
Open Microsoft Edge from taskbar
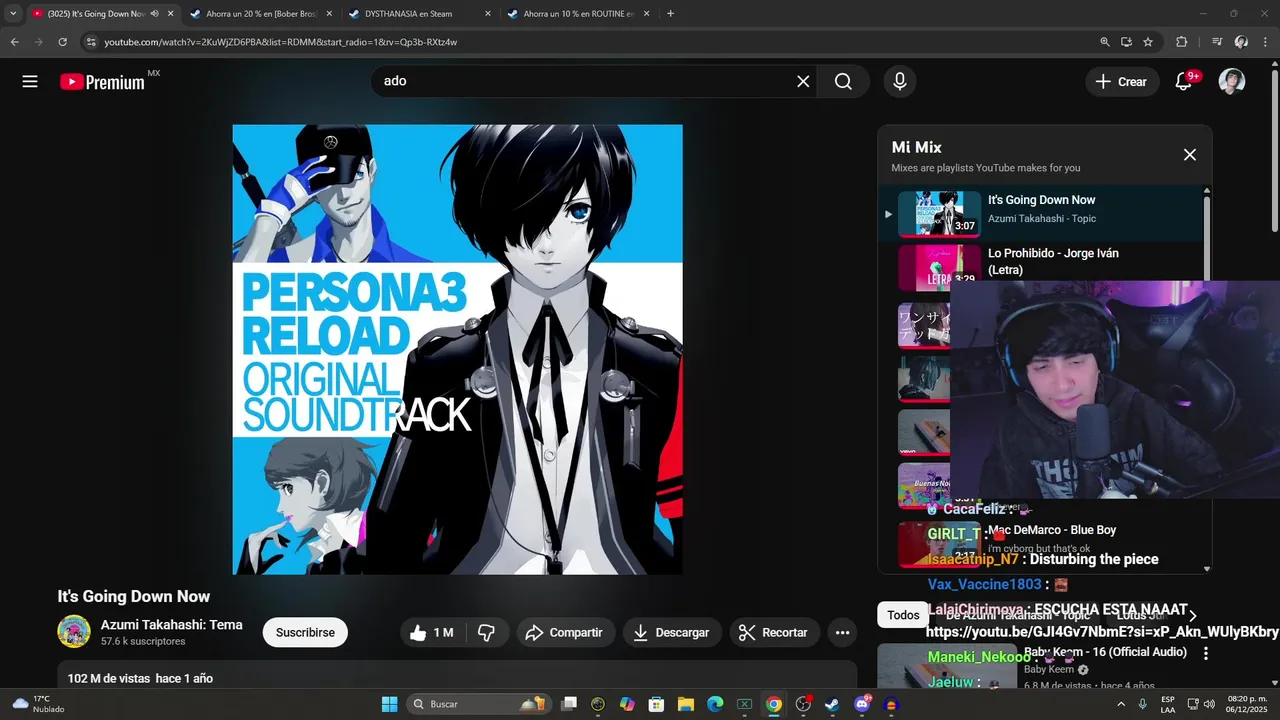click(715, 704)
